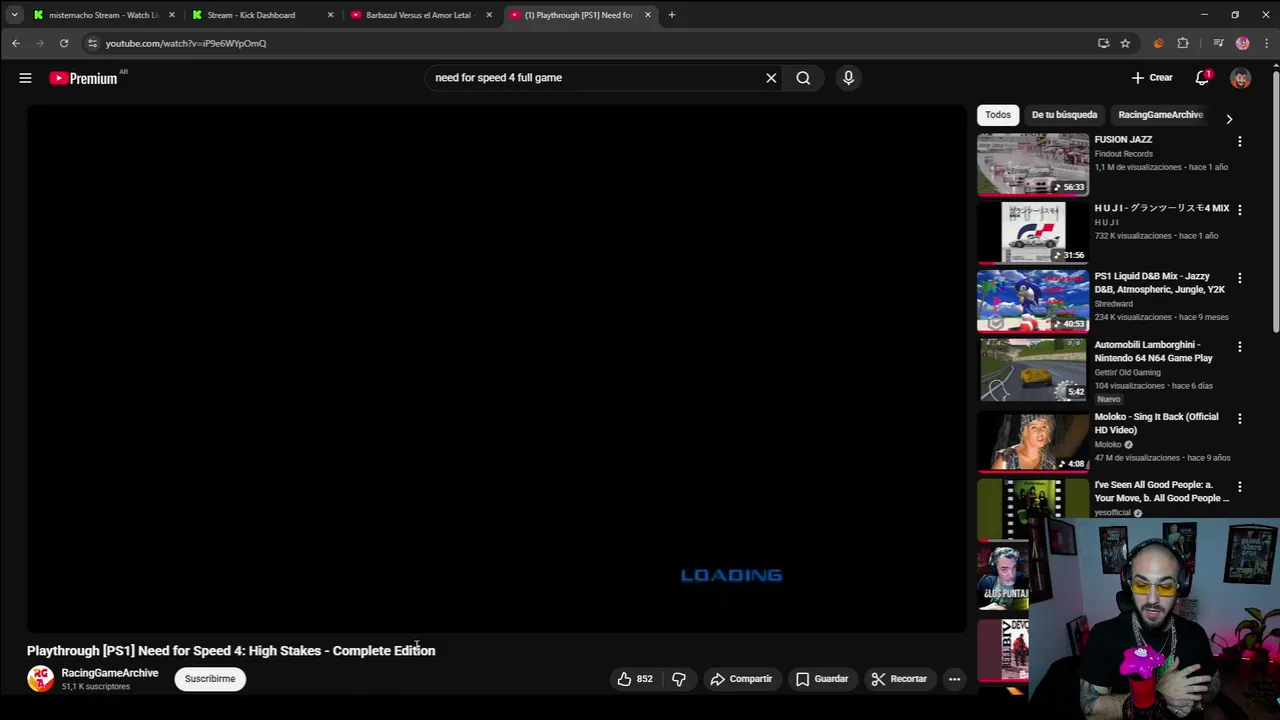This screenshot has height=720, width=1280.
Task: Open the YouTube hamburger guide menu
Action: pos(25,78)
